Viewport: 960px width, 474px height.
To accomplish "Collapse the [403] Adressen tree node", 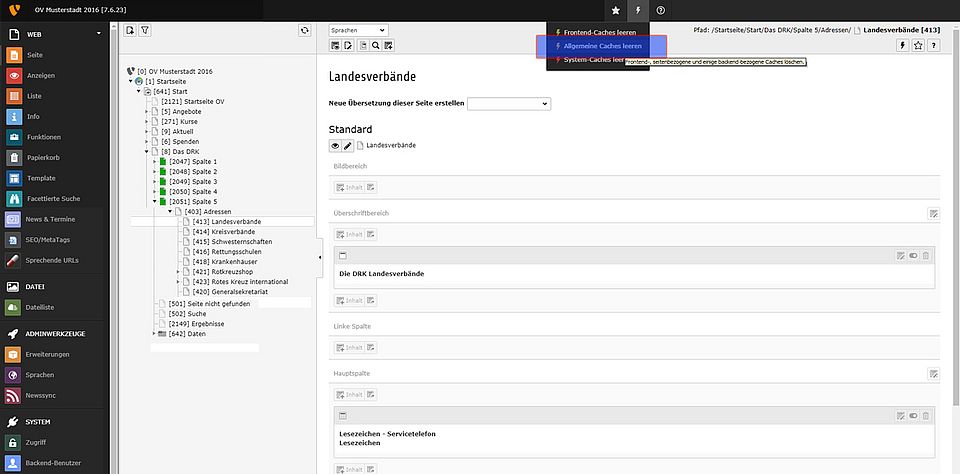I will pos(169,211).
